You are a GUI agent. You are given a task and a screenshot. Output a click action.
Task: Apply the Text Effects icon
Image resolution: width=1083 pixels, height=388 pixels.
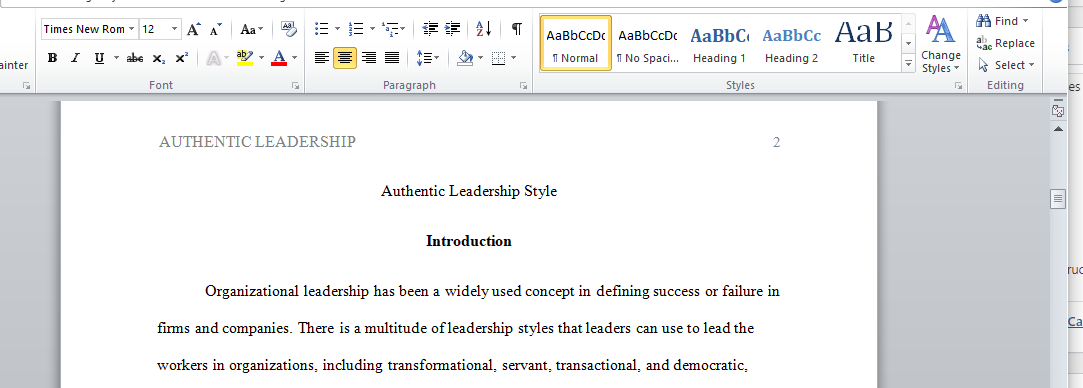(x=214, y=58)
